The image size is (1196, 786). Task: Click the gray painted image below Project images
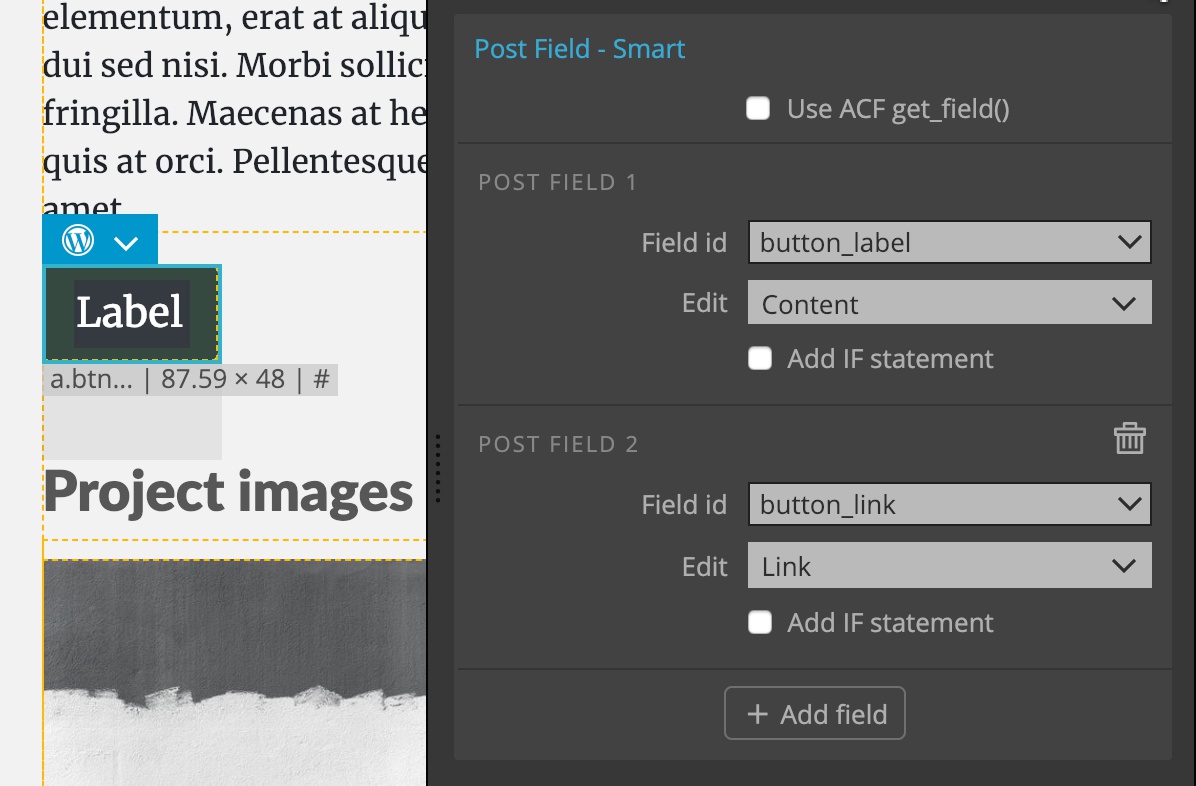click(x=235, y=673)
